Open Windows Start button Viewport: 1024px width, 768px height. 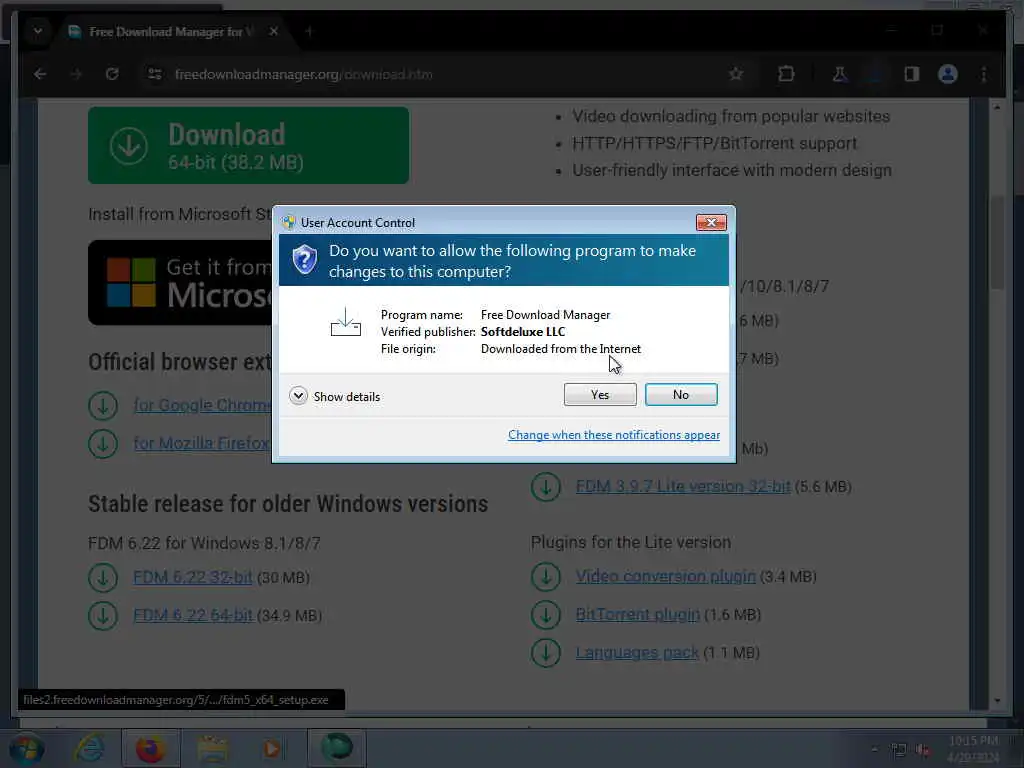click(26, 749)
